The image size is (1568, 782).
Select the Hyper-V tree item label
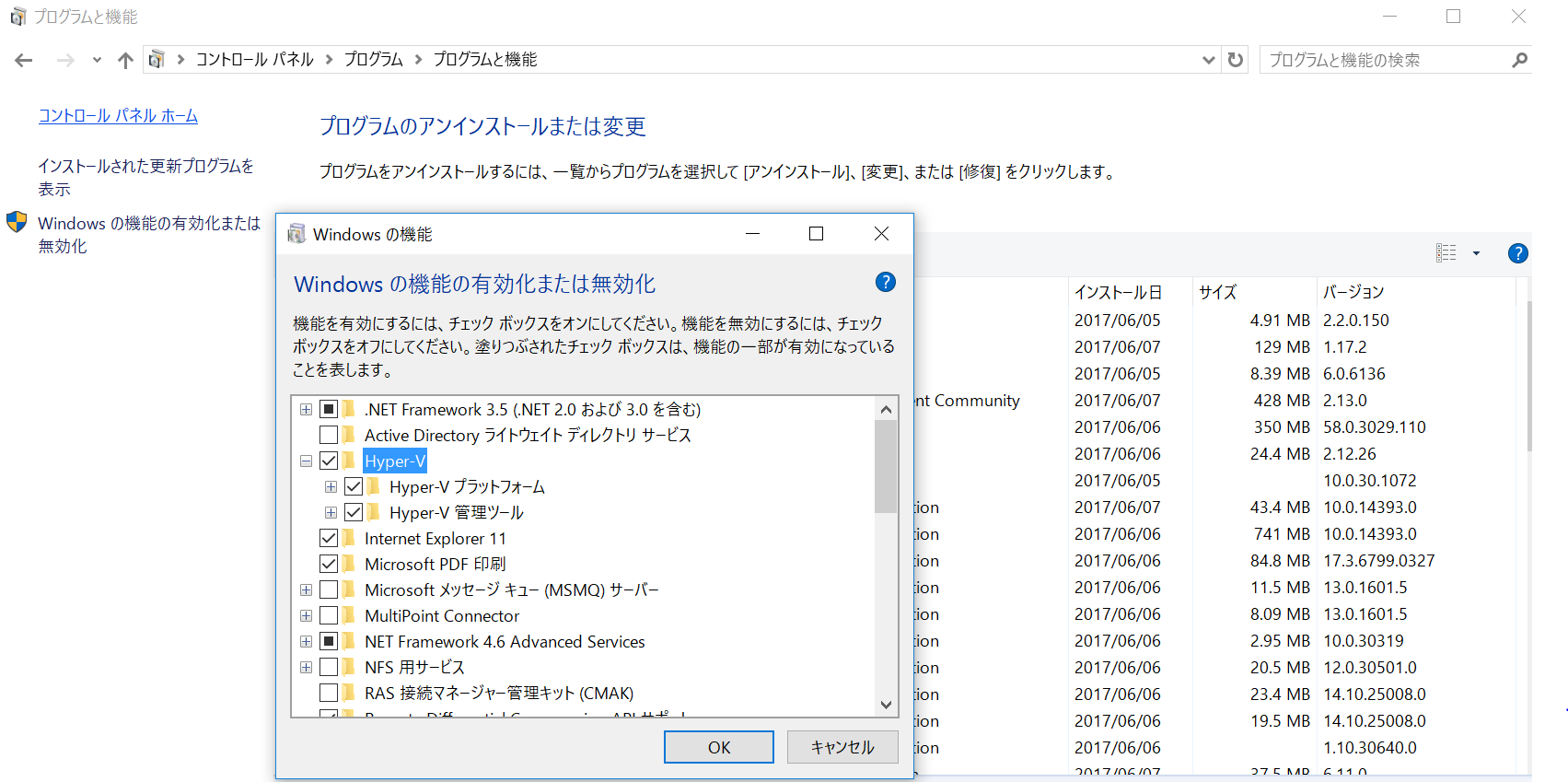coord(395,461)
